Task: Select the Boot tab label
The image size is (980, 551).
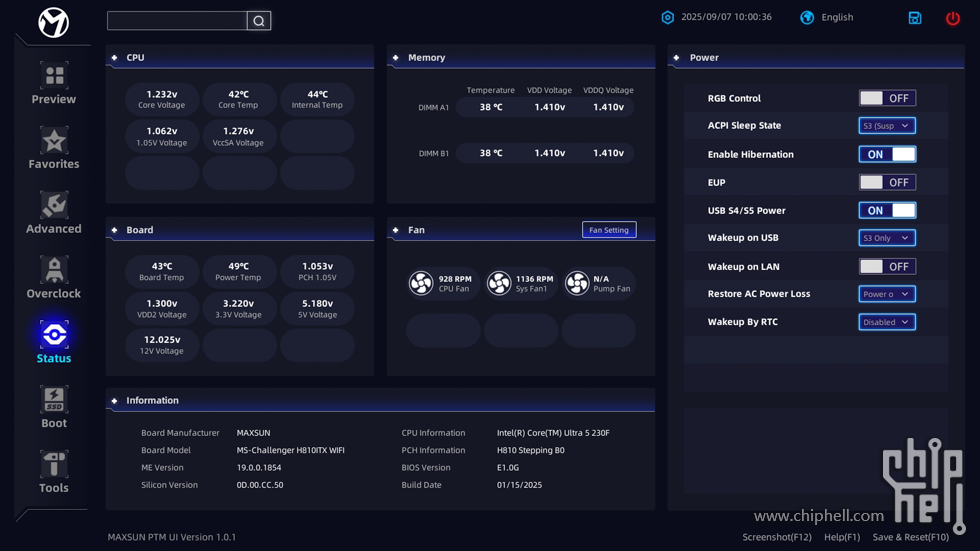Action: coord(54,424)
